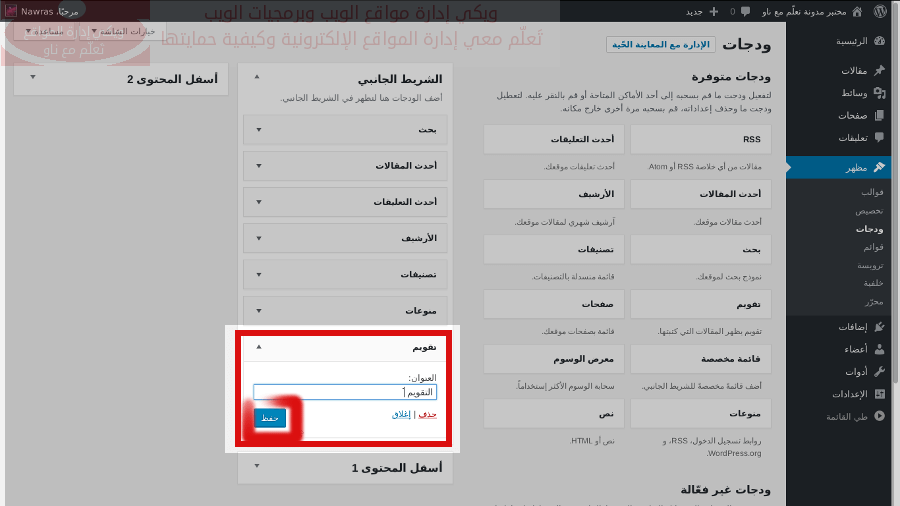Expand the Content Bottom 2 (أسفل المحتوى 2) area
The width and height of the screenshot is (900, 506).
point(34,78)
